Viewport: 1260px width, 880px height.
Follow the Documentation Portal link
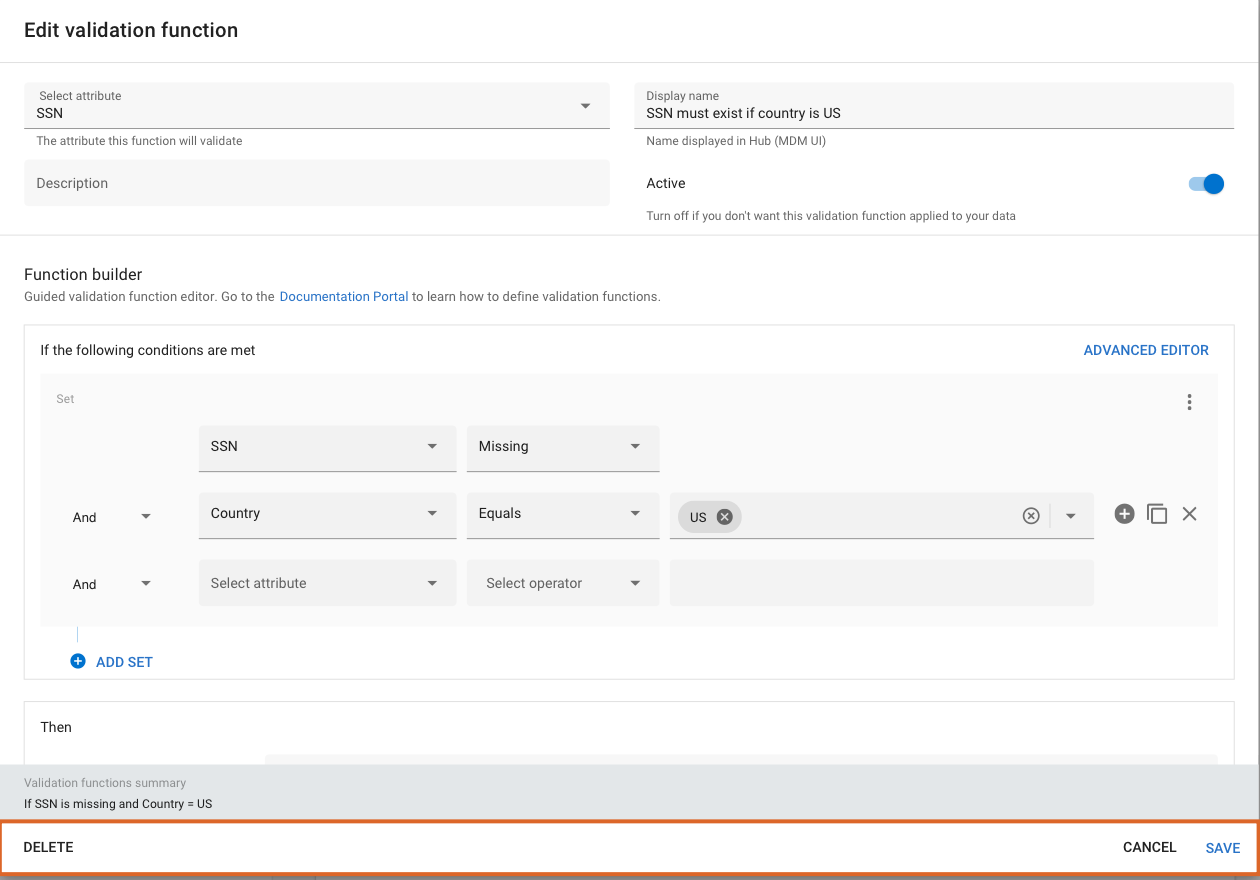344,297
